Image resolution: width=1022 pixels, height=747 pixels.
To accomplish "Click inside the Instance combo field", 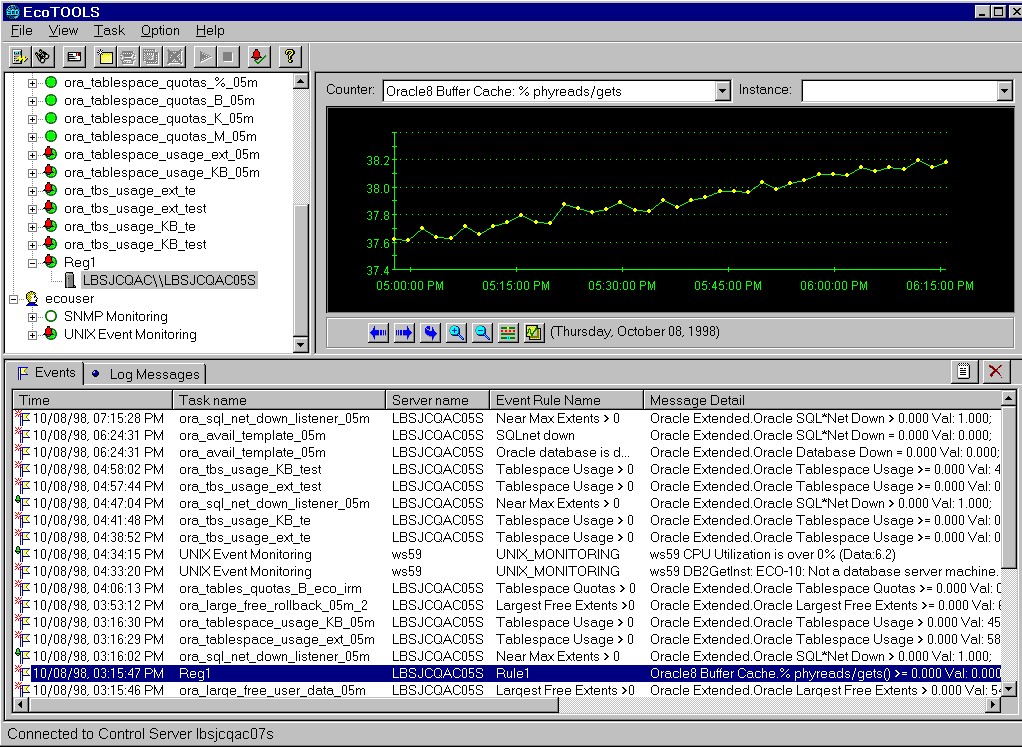I will click(899, 91).
